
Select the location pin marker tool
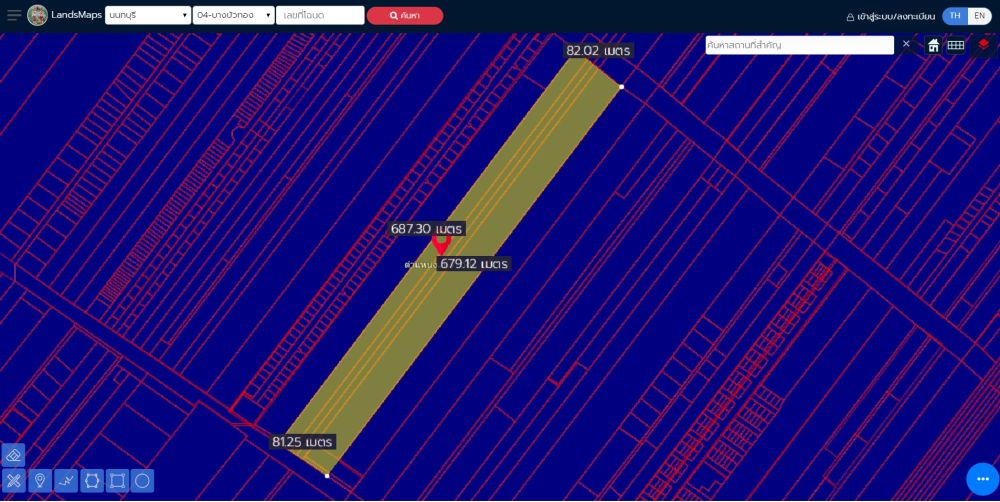(39, 481)
